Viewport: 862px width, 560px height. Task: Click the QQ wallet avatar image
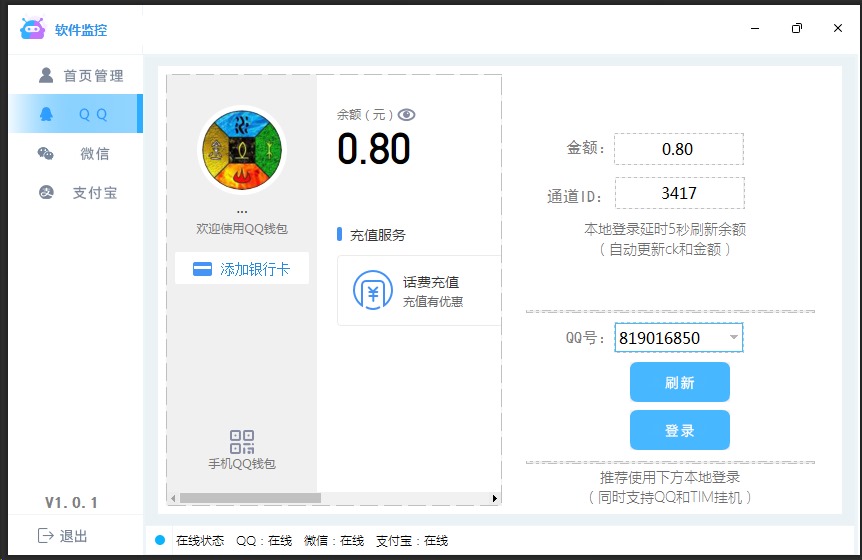(x=242, y=149)
